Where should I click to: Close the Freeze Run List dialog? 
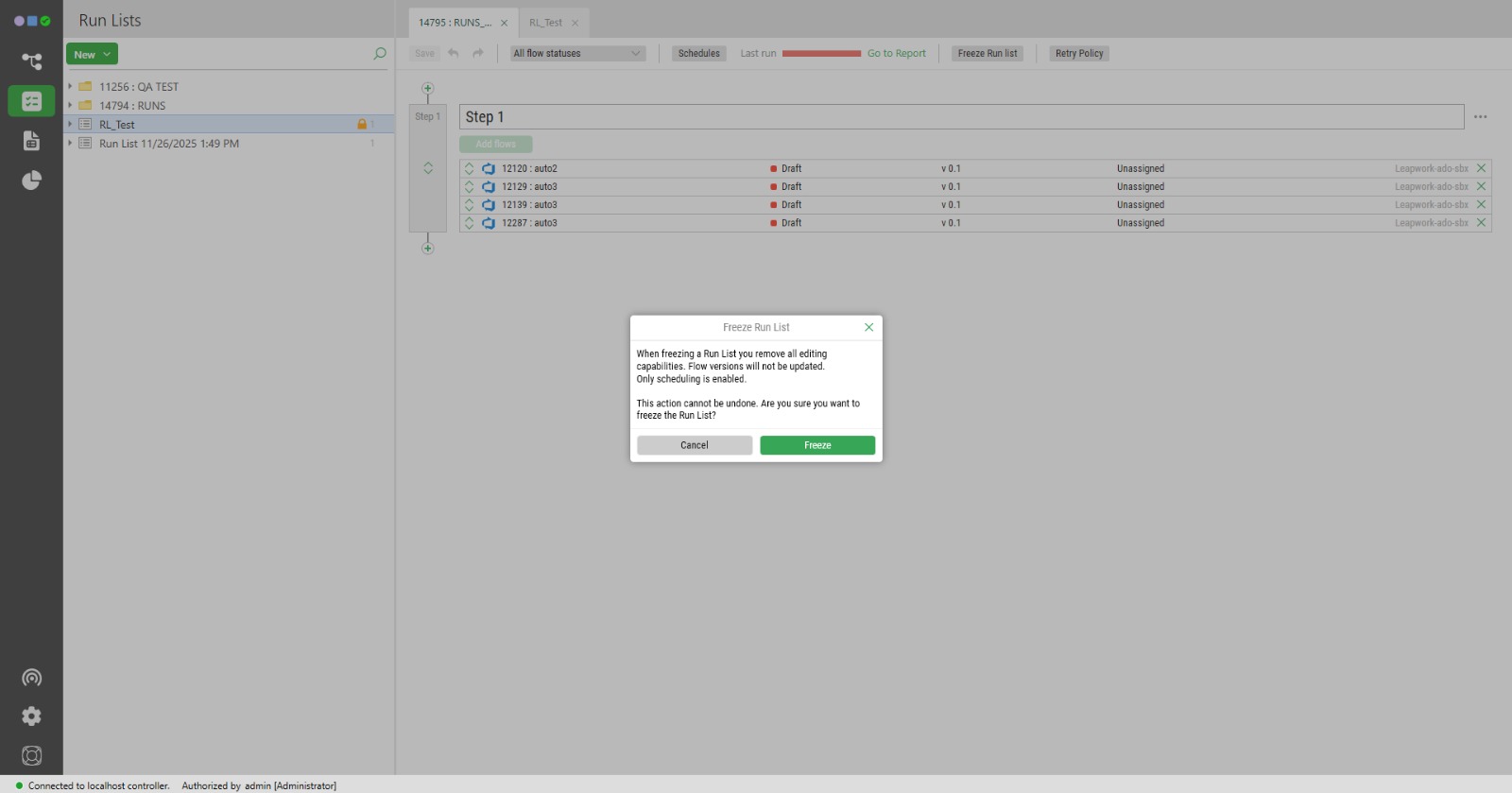[x=868, y=327]
